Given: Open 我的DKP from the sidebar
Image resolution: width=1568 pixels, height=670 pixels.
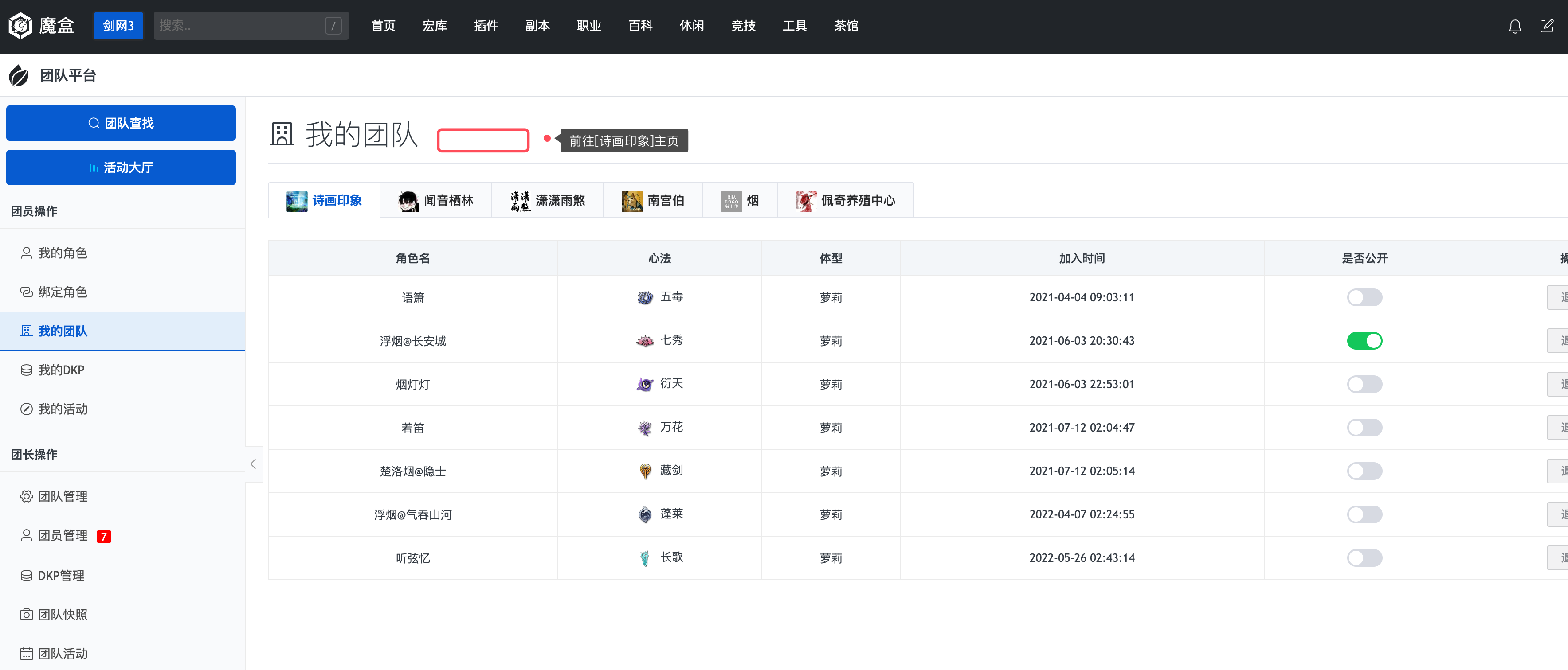Looking at the screenshot, I should (62, 370).
